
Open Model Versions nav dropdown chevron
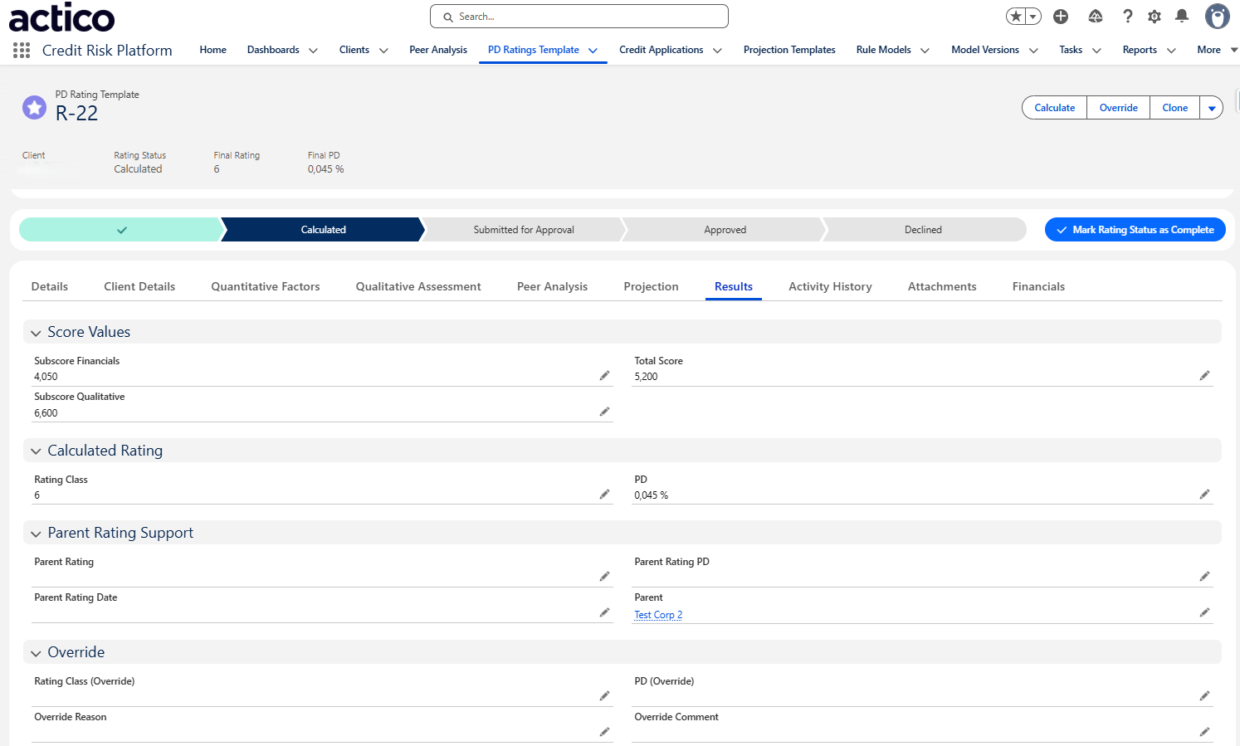1033,50
